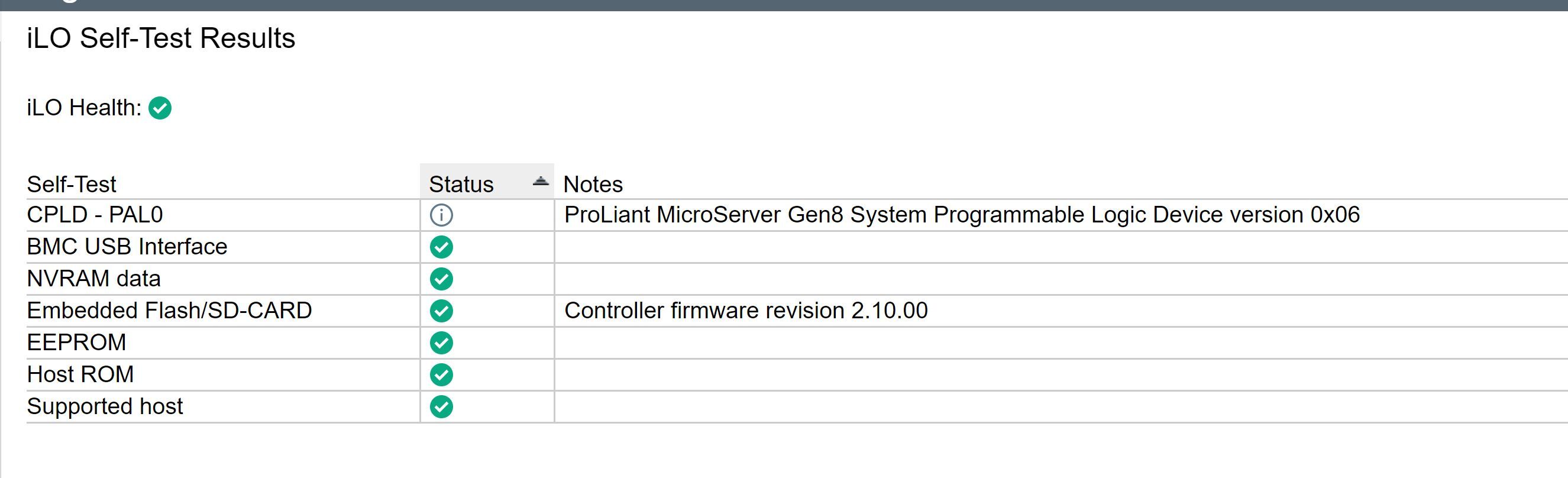
Task: Click the sort arrow in Status header
Action: [x=541, y=181]
